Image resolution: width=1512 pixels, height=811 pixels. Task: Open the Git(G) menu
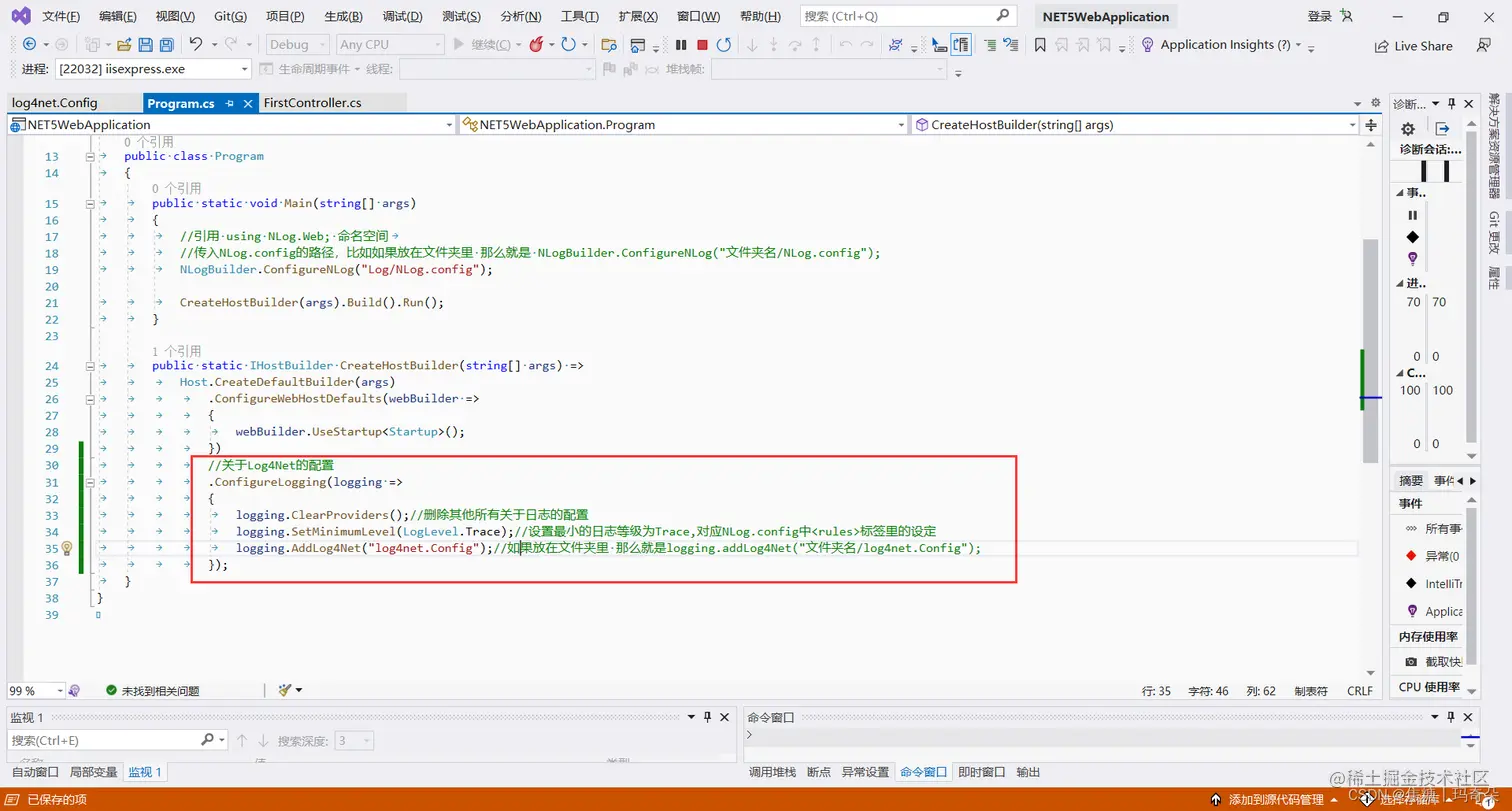click(x=231, y=17)
